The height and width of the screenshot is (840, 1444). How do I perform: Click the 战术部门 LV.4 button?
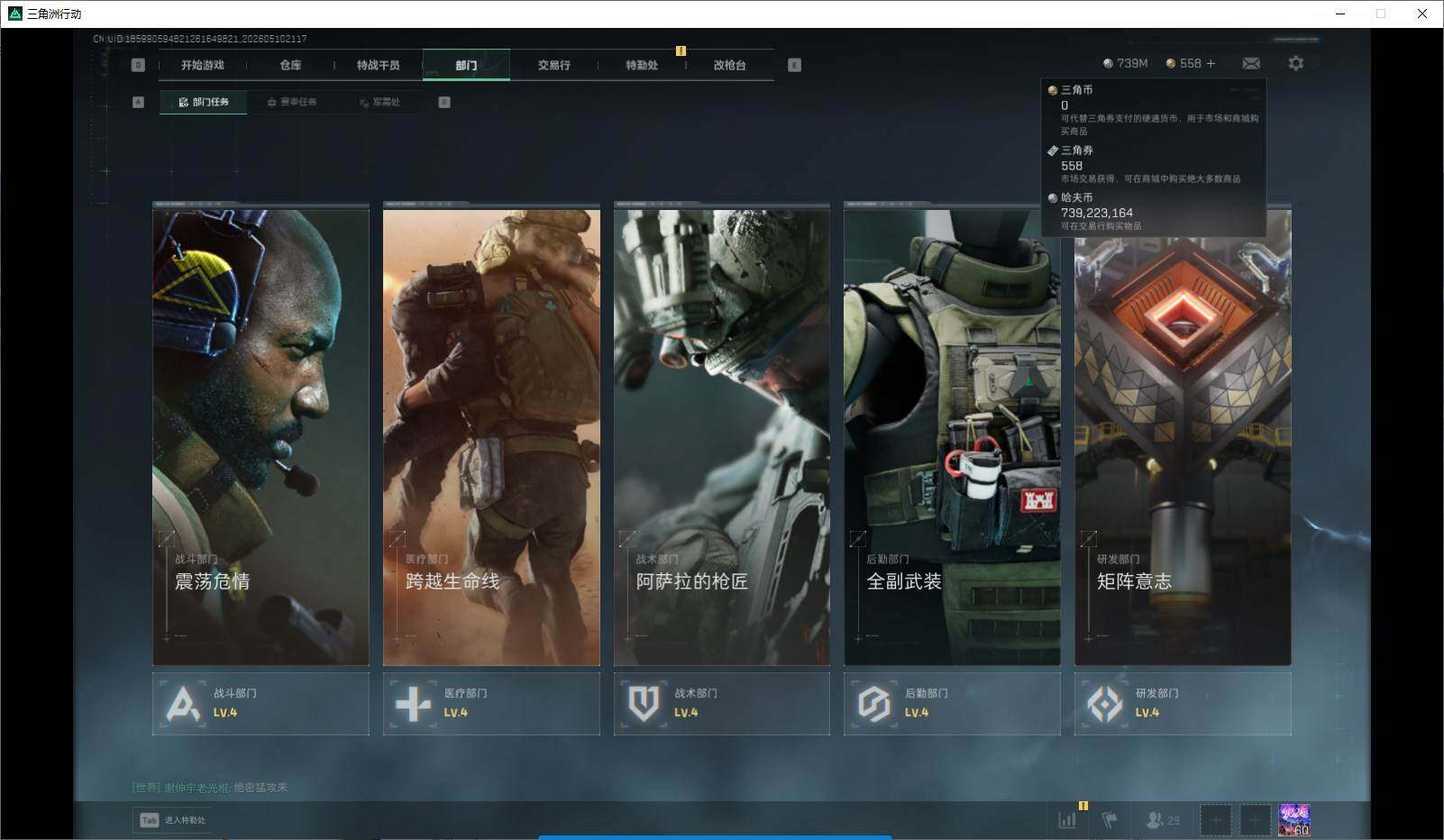[x=722, y=704]
